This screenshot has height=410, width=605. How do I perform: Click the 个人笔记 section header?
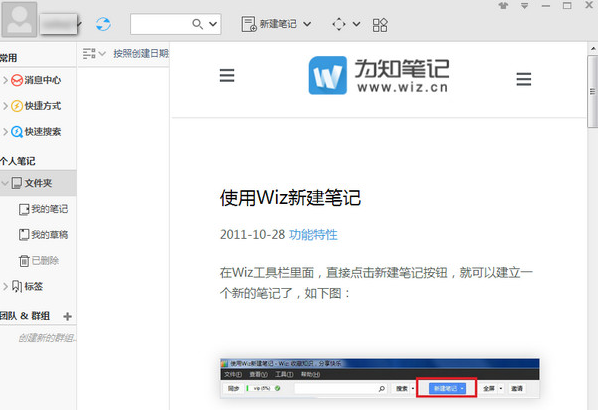pyautogui.click(x=18, y=161)
